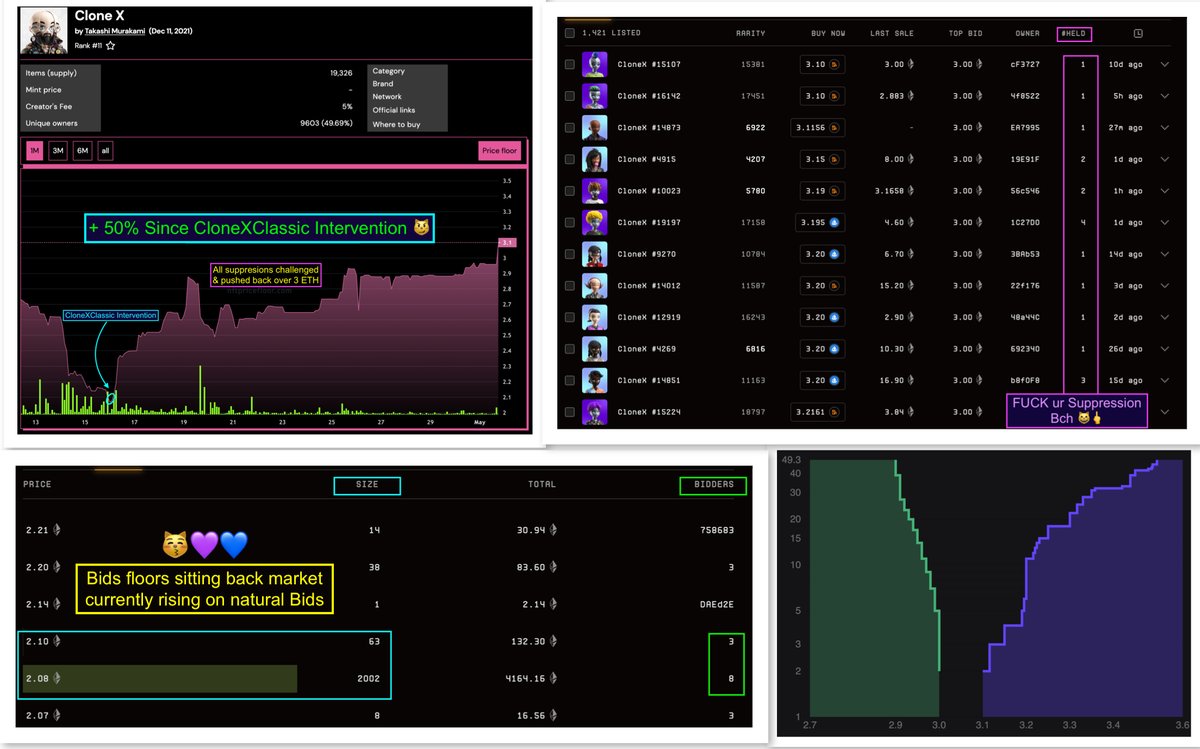
Task: Open bidder DAEd2E in bids table
Action: [717, 605]
